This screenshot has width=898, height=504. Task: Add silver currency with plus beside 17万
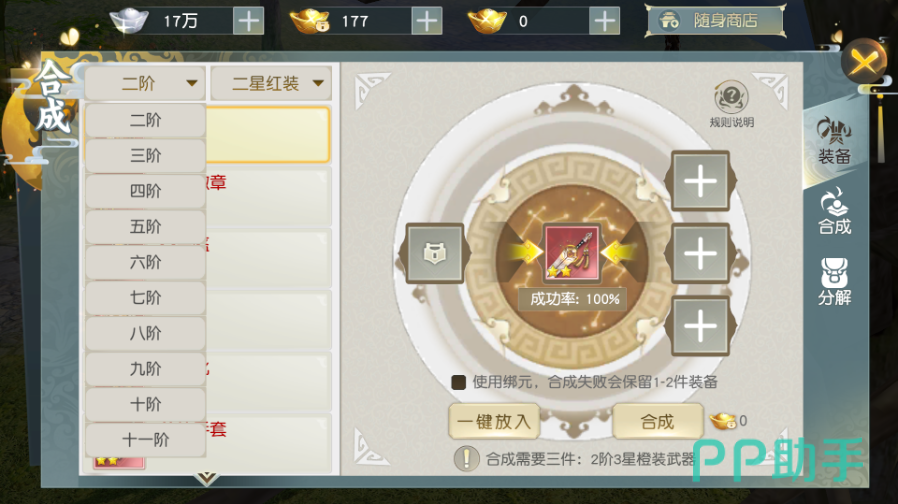[248, 21]
